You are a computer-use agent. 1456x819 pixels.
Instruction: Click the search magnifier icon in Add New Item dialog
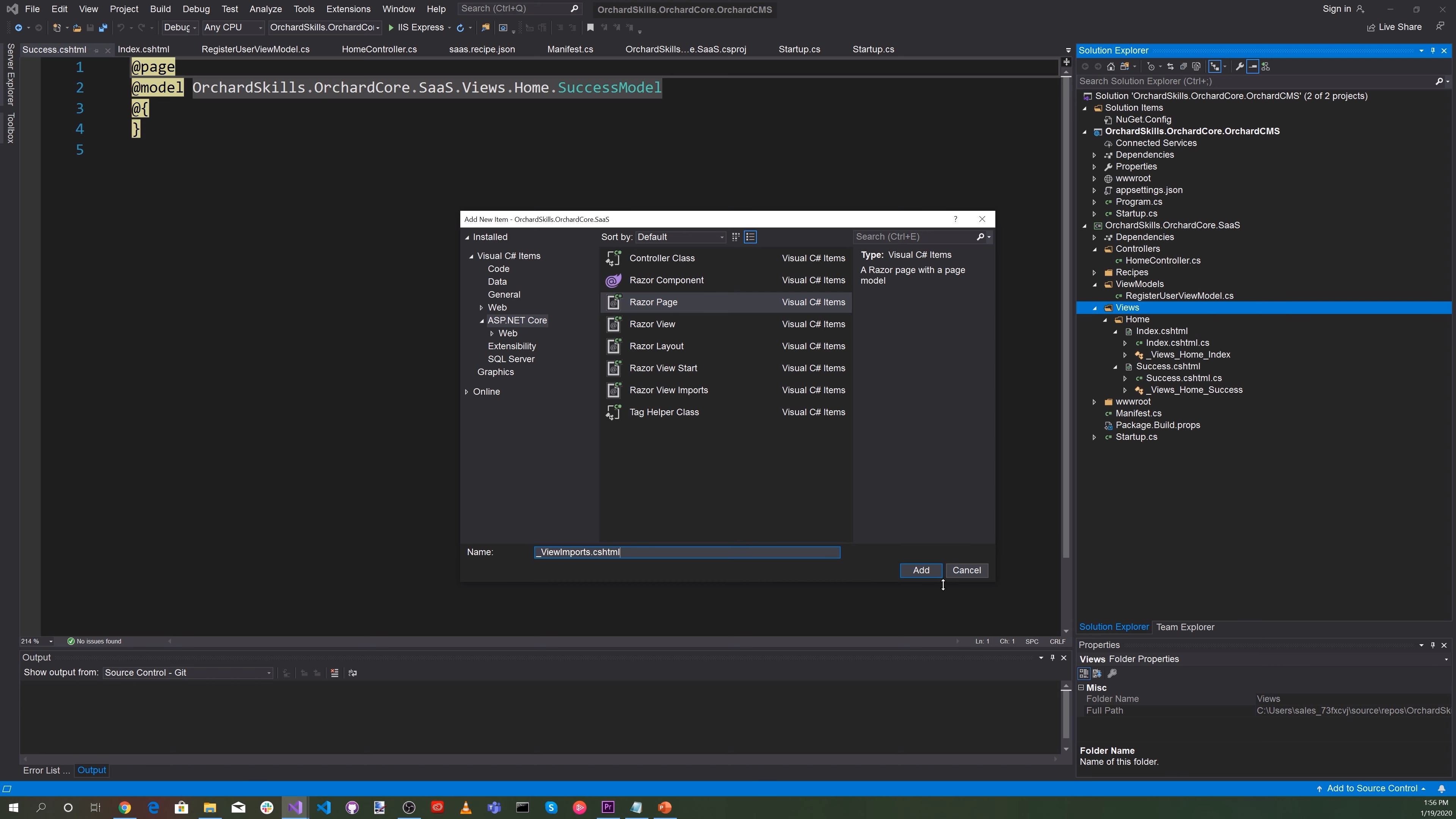981,237
